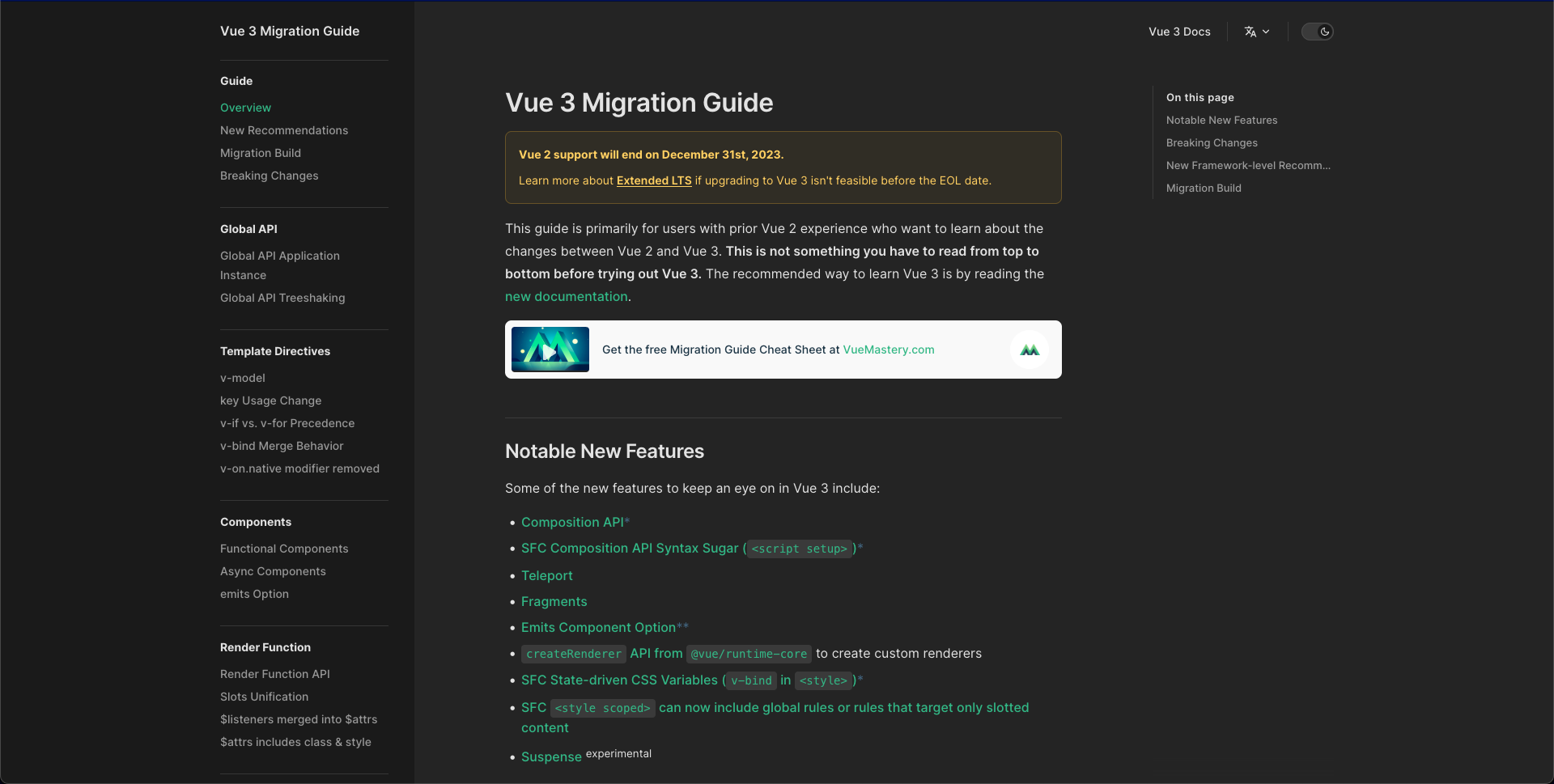This screenshot has height=784, width=1554.
Task: Select Overview in the sidebar
Action: 245,108
